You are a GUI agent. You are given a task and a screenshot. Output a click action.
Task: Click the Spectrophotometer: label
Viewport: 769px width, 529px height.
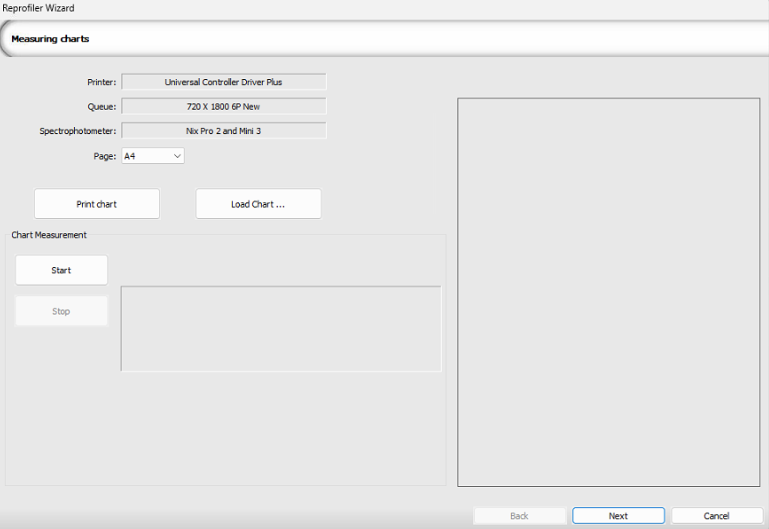[77, 131]
